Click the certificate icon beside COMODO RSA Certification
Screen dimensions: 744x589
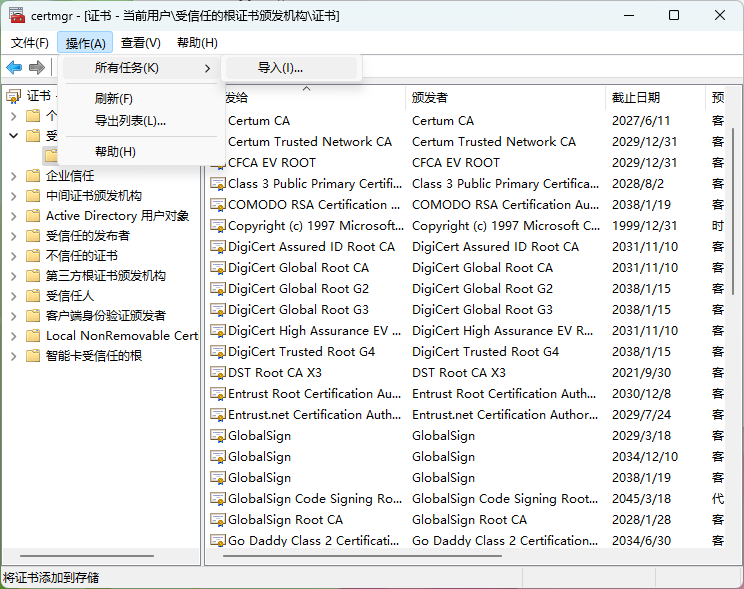[218, 205]
